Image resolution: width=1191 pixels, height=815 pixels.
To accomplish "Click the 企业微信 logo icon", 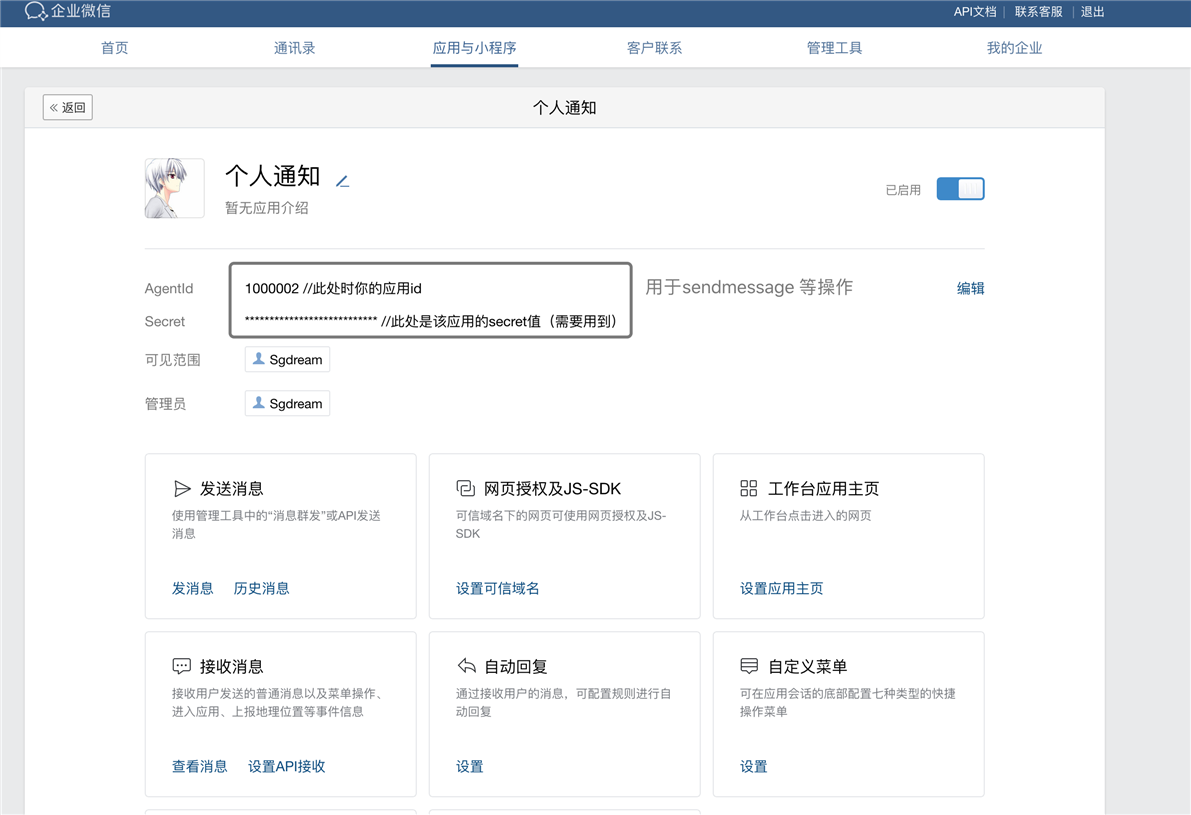I will tap(36, 11).
